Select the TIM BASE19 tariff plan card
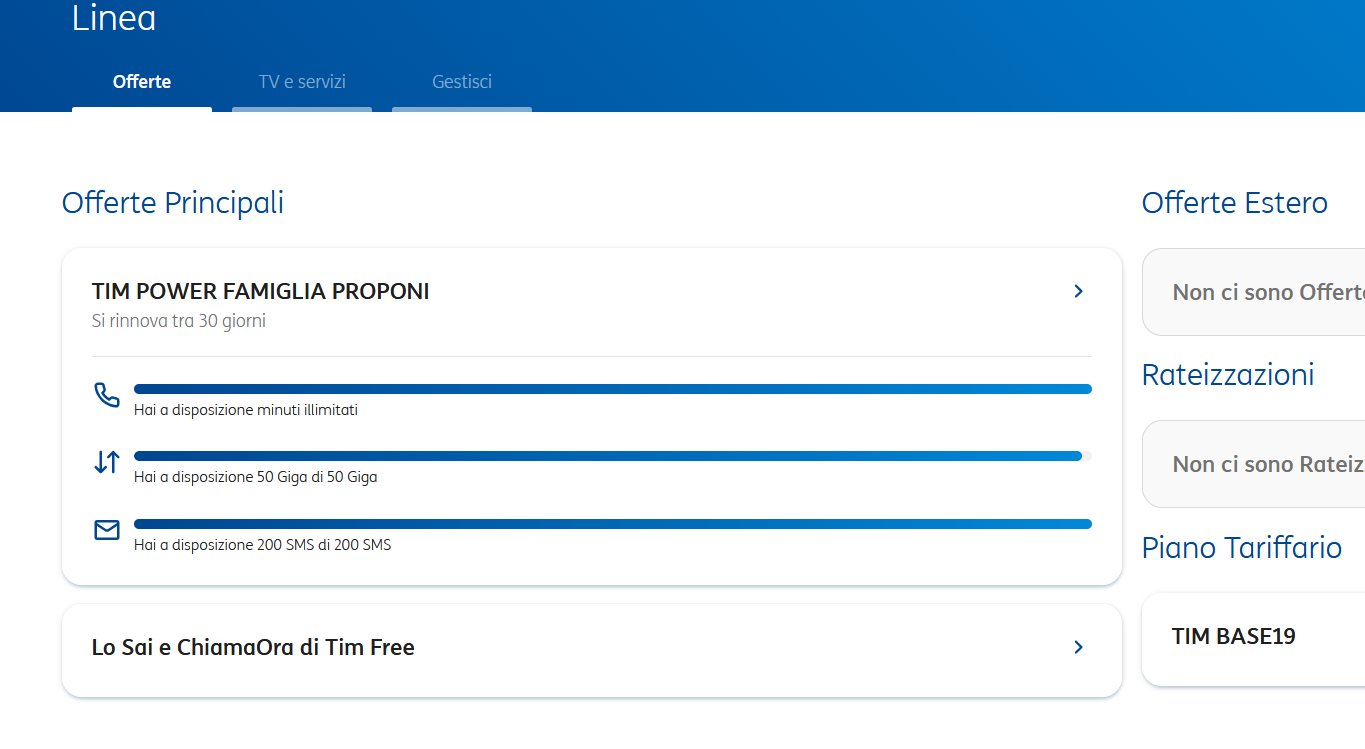The image size is (1365, 749). tap(1252, 638)
